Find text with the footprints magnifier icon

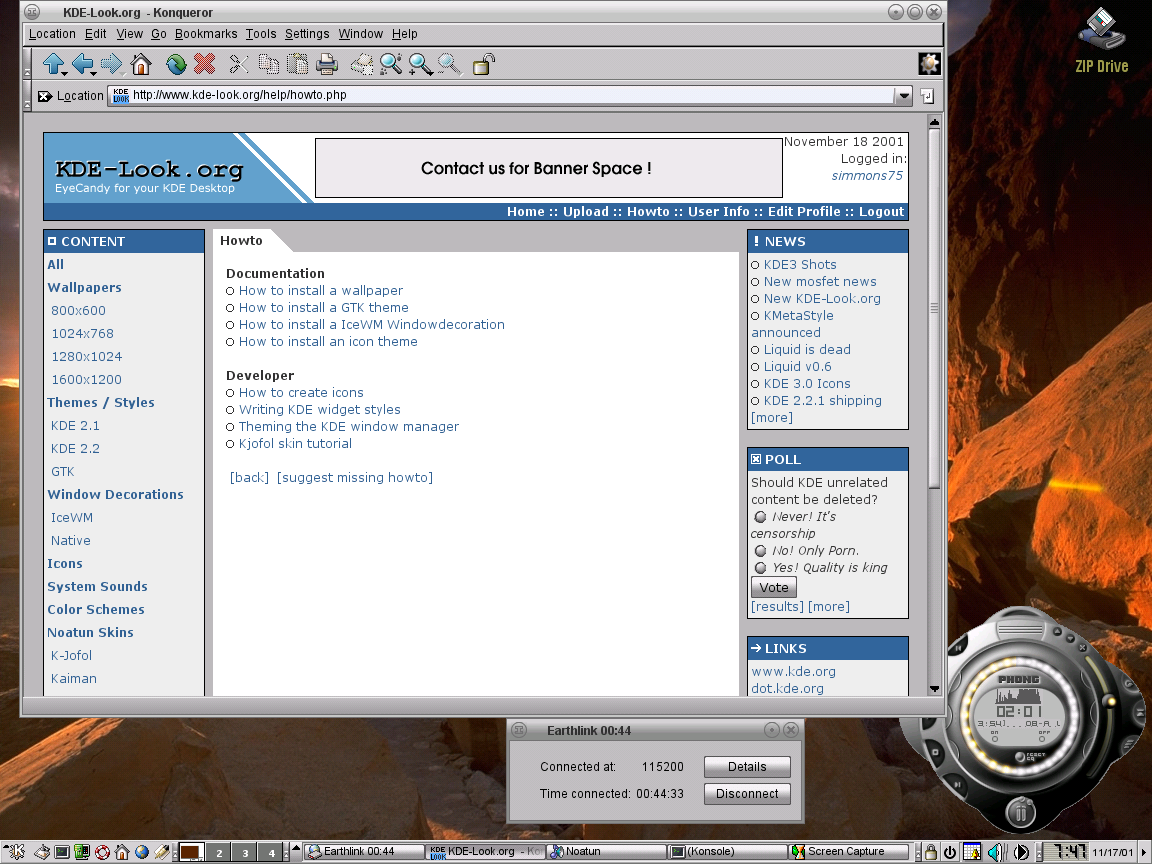pyautogui.click(x=391, y=65)
